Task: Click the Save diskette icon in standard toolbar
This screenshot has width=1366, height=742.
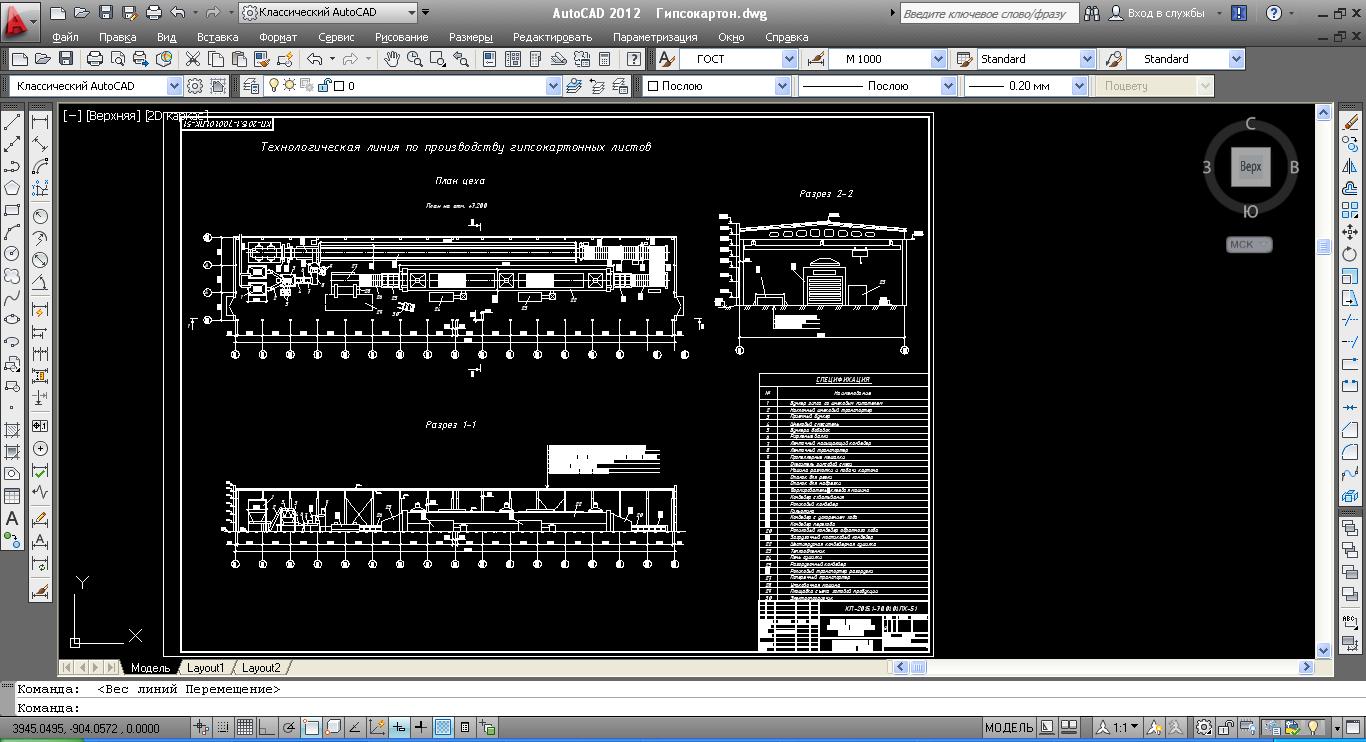Action: pyautogui.click(x=66, y=59)
